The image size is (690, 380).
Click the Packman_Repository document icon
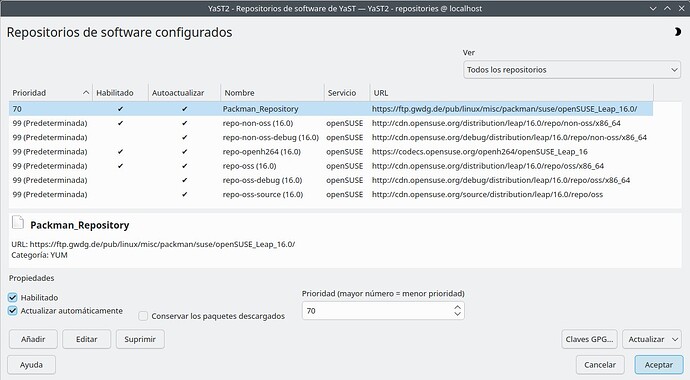coord(18,223)
